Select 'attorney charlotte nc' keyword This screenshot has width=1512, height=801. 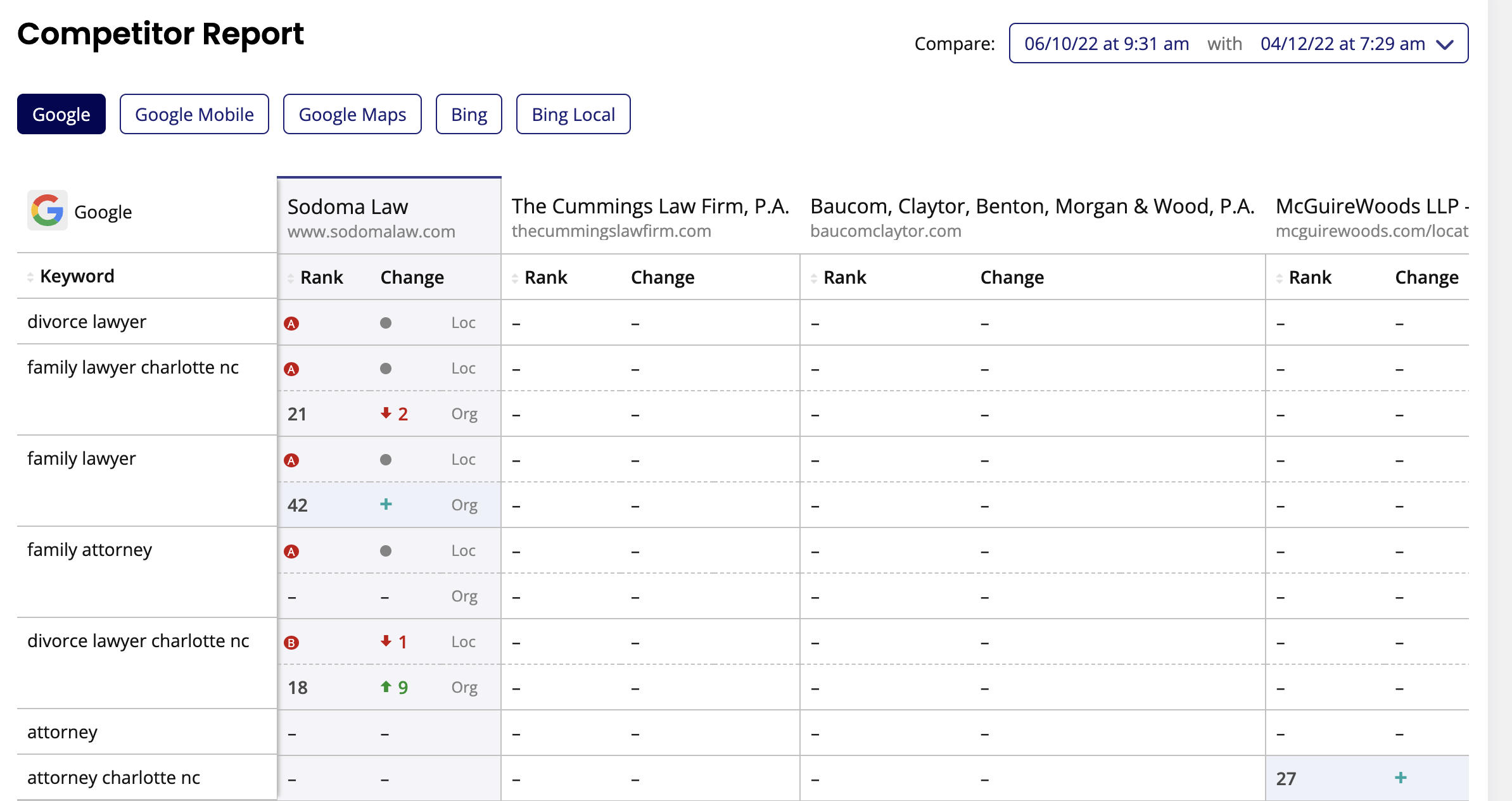(113, 778)
